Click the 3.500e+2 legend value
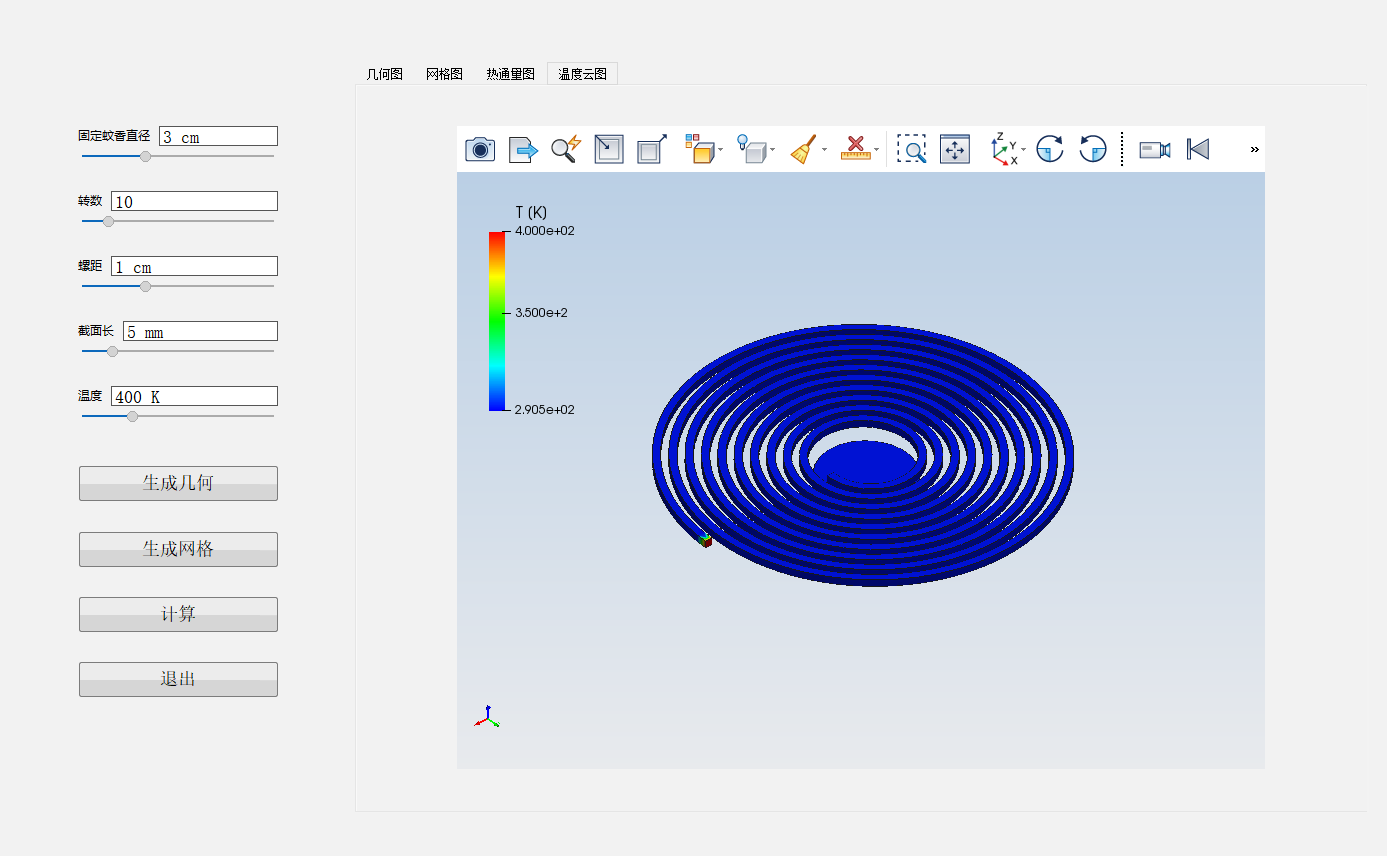1387x856 pixels. point(541,313)
